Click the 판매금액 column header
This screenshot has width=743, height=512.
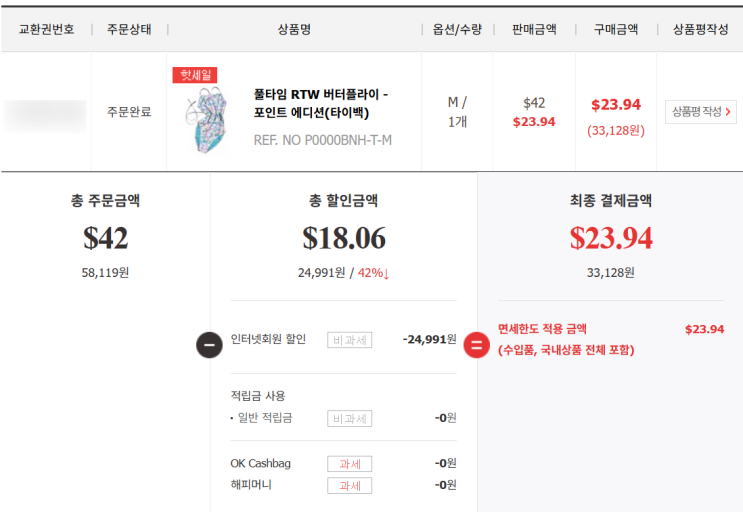tap(533, 29)
